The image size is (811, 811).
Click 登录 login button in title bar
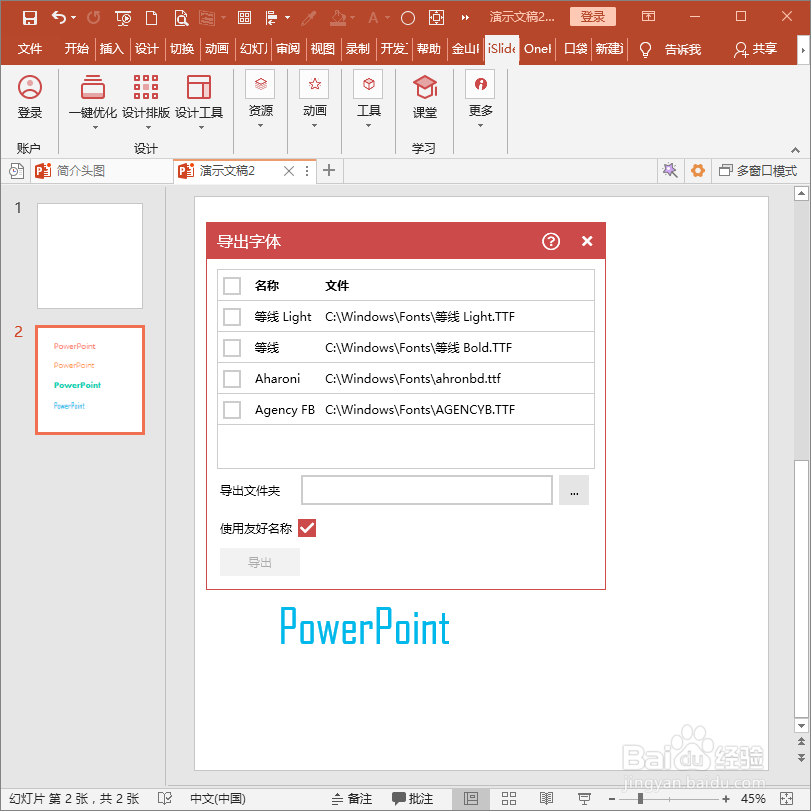[593, 17]
